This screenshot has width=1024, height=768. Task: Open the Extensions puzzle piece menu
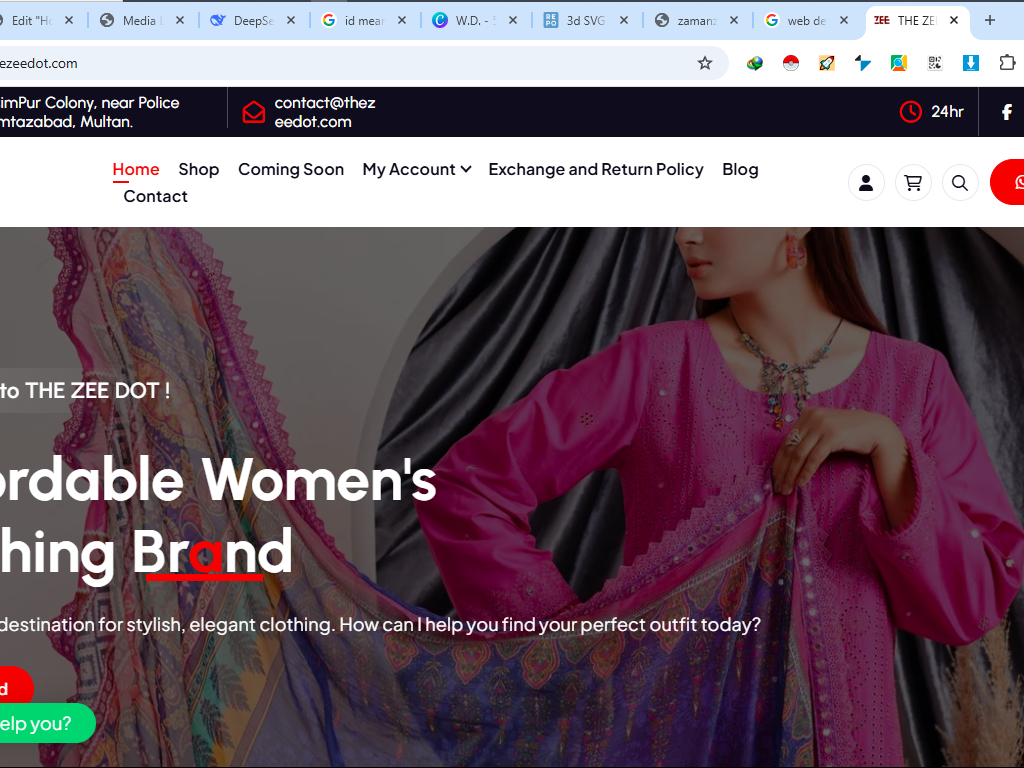pyautogui.click(x=1007, y=63)
